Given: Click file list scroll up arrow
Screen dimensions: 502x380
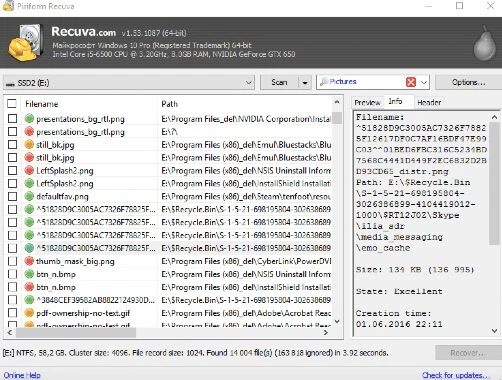Looking at the screenshot, I should coord(337,102).
